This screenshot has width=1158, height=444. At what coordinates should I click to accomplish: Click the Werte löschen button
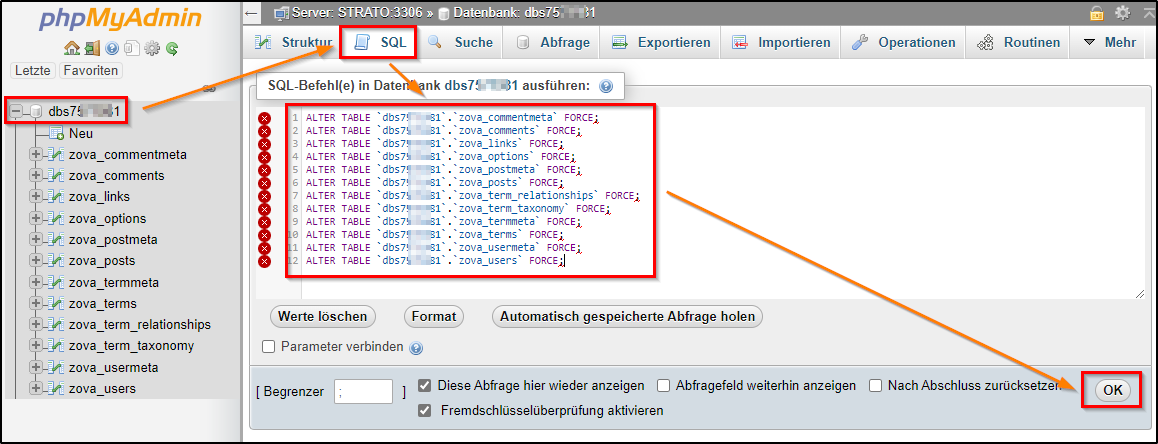pos(323,316)
